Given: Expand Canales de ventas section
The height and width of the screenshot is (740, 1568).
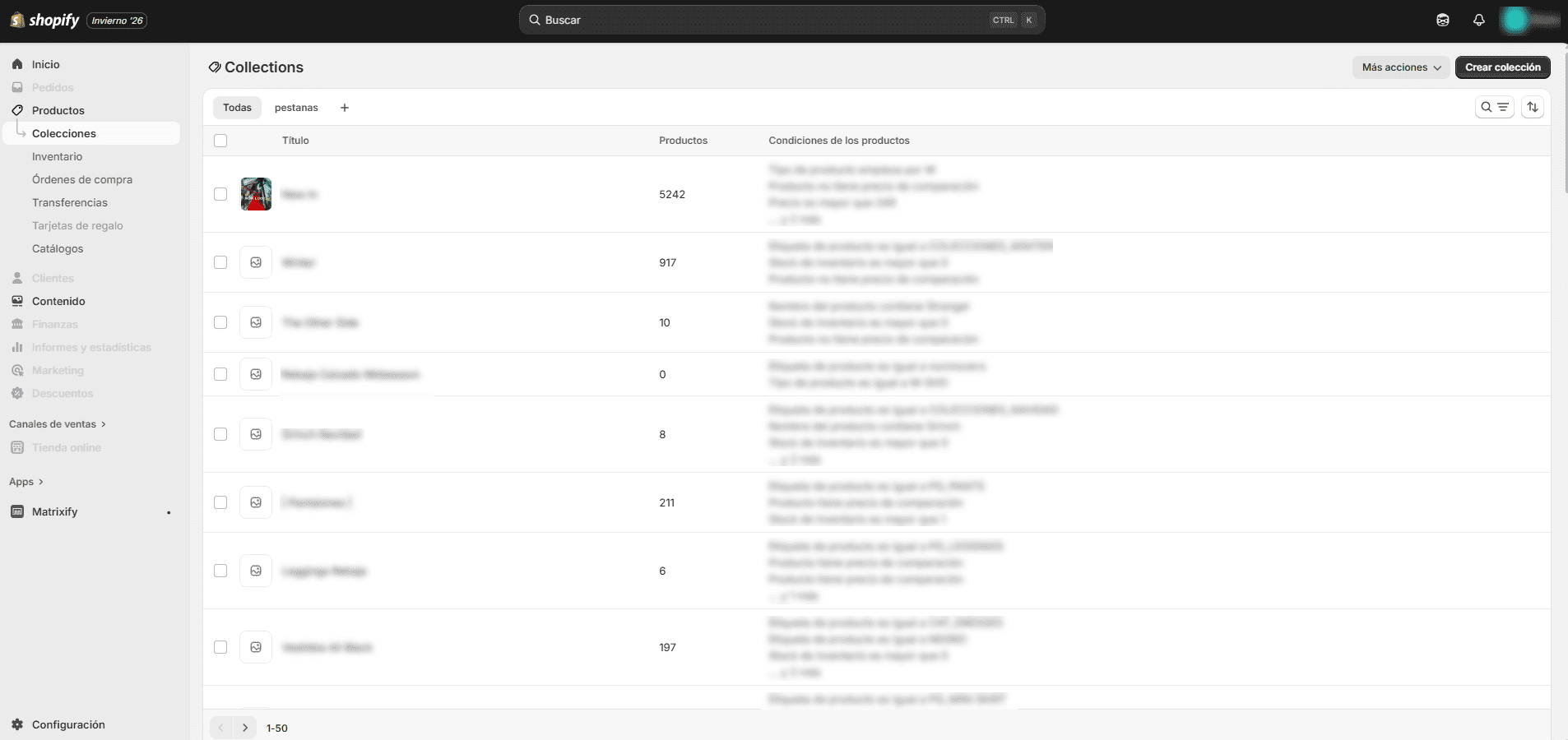Looking at the screenshot, I should (x=58, y=424).
